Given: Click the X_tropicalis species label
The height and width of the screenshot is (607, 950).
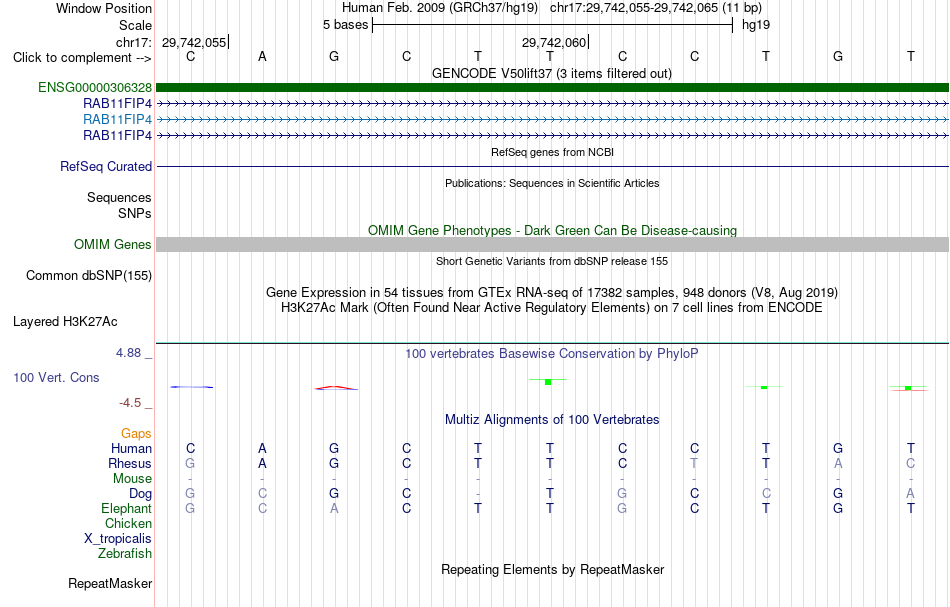Looking at the screenshot, I should point(118,539).
